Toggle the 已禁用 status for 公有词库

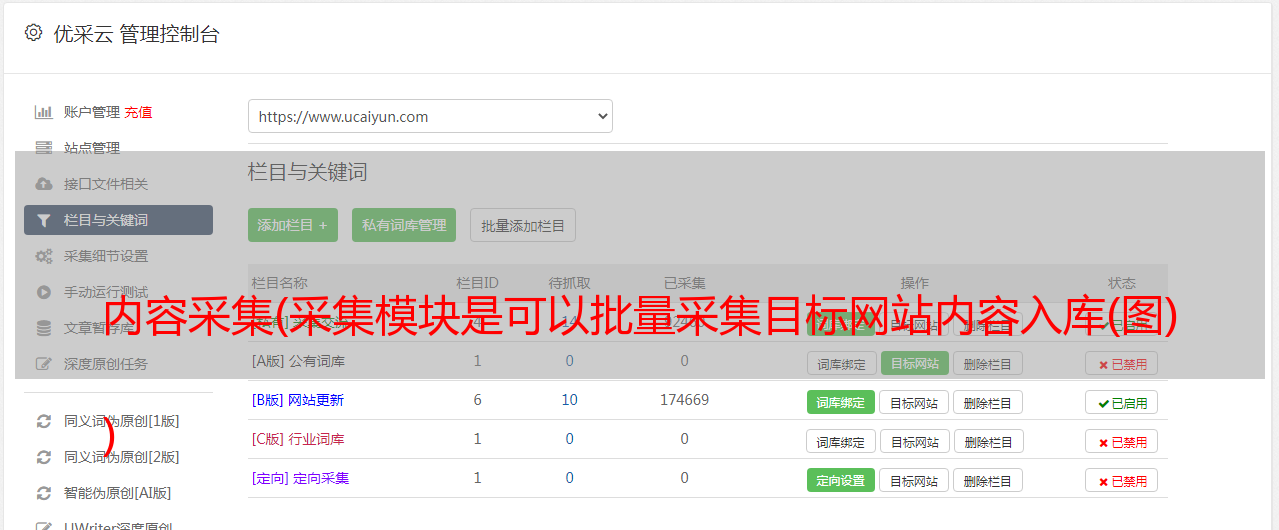point(1122,364)
